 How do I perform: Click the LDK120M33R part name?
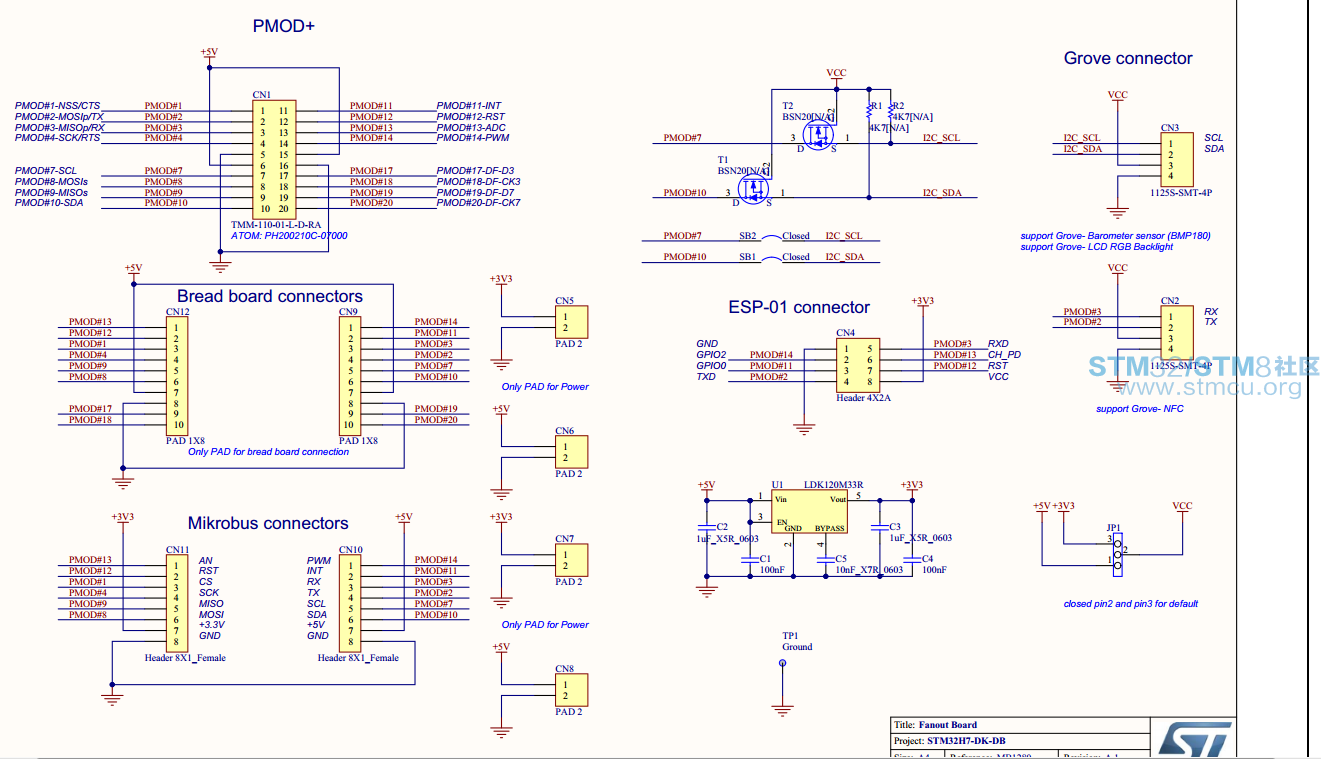pos(833,485)
